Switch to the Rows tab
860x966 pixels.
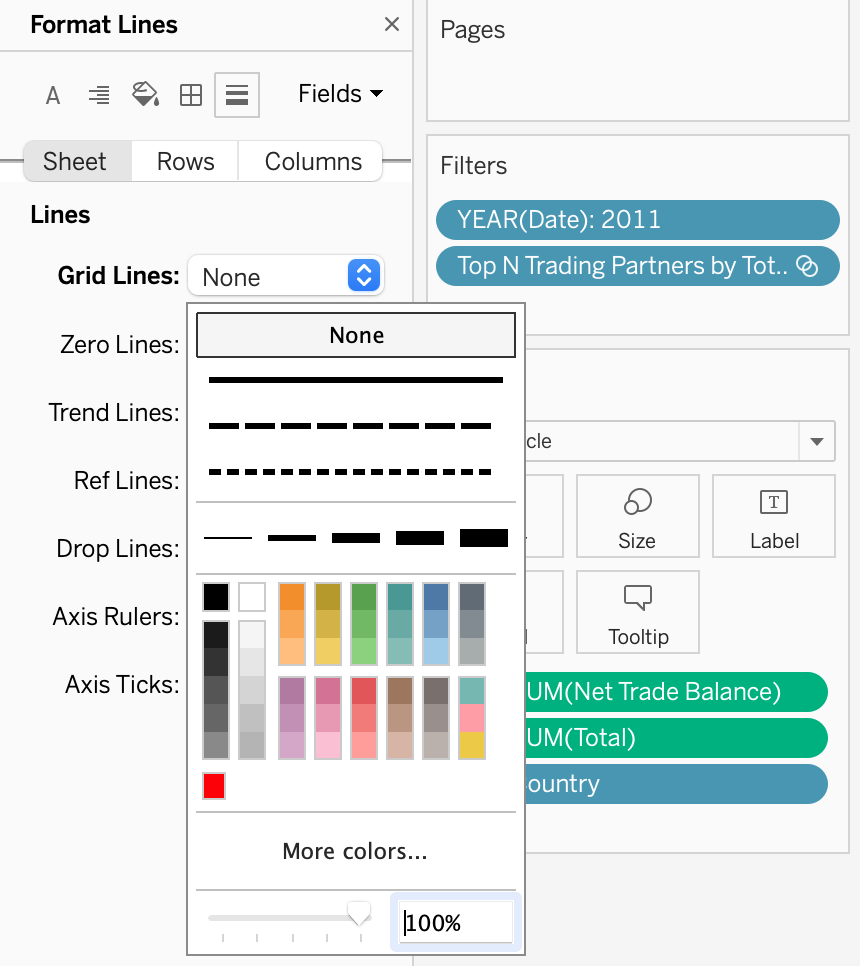click(x=185, y=162)
